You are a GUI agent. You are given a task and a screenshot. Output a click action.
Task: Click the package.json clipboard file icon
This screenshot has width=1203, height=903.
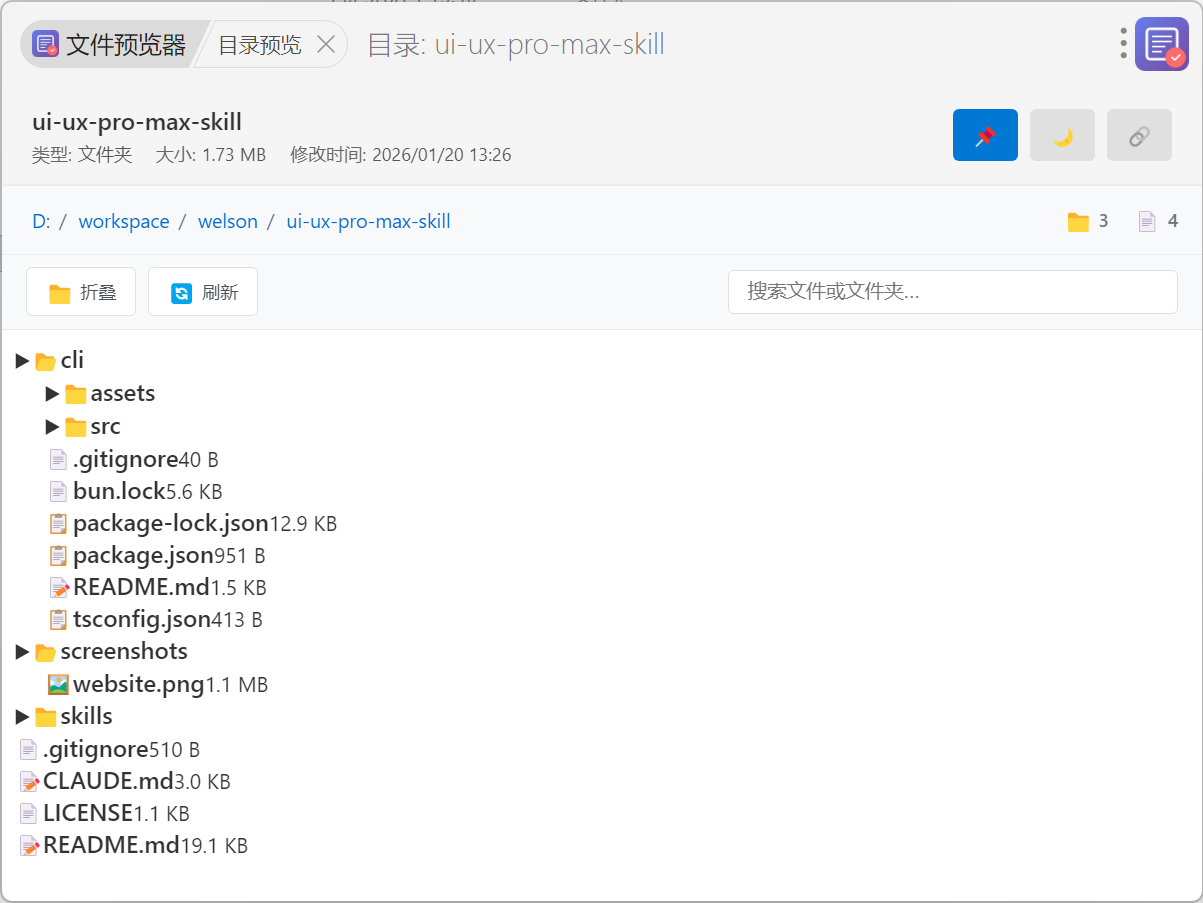tap(59, 555)
